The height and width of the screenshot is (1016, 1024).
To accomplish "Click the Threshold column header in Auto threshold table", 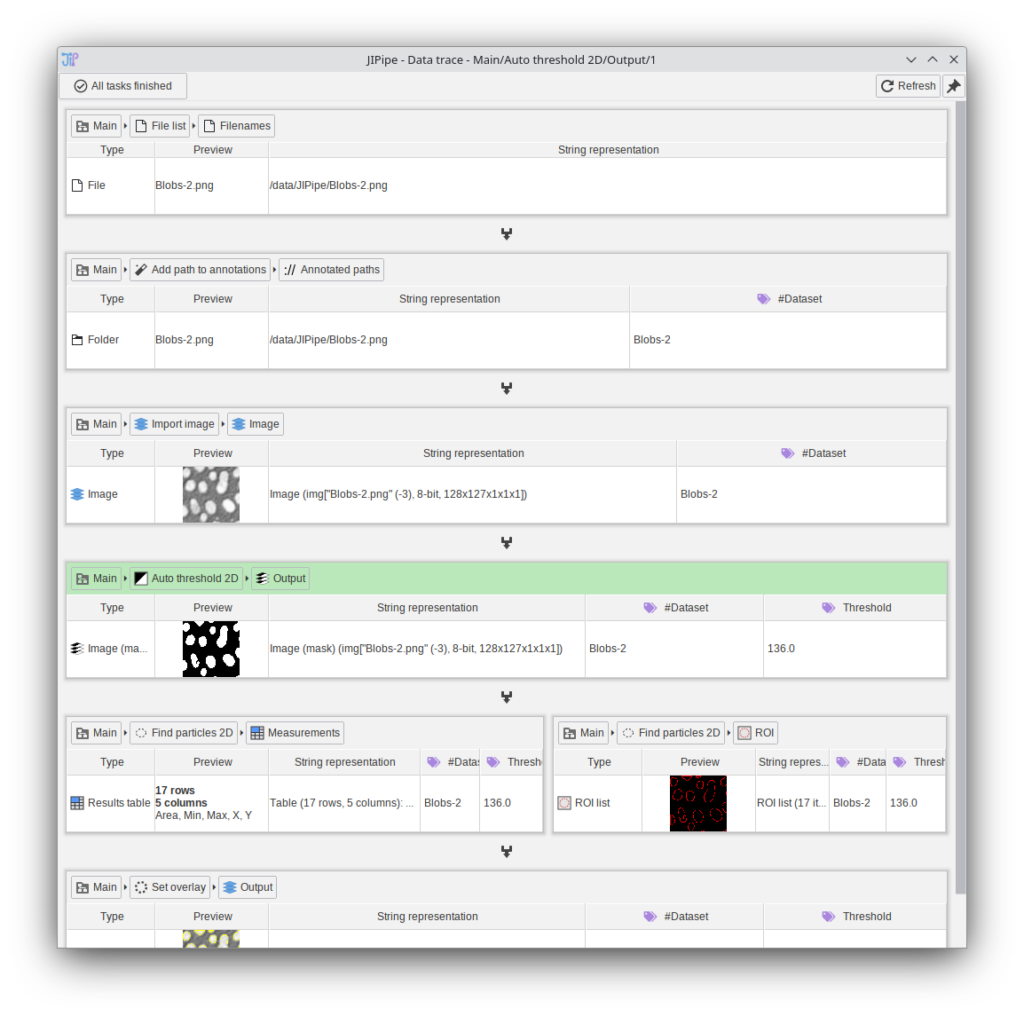I will click(855, 608).
